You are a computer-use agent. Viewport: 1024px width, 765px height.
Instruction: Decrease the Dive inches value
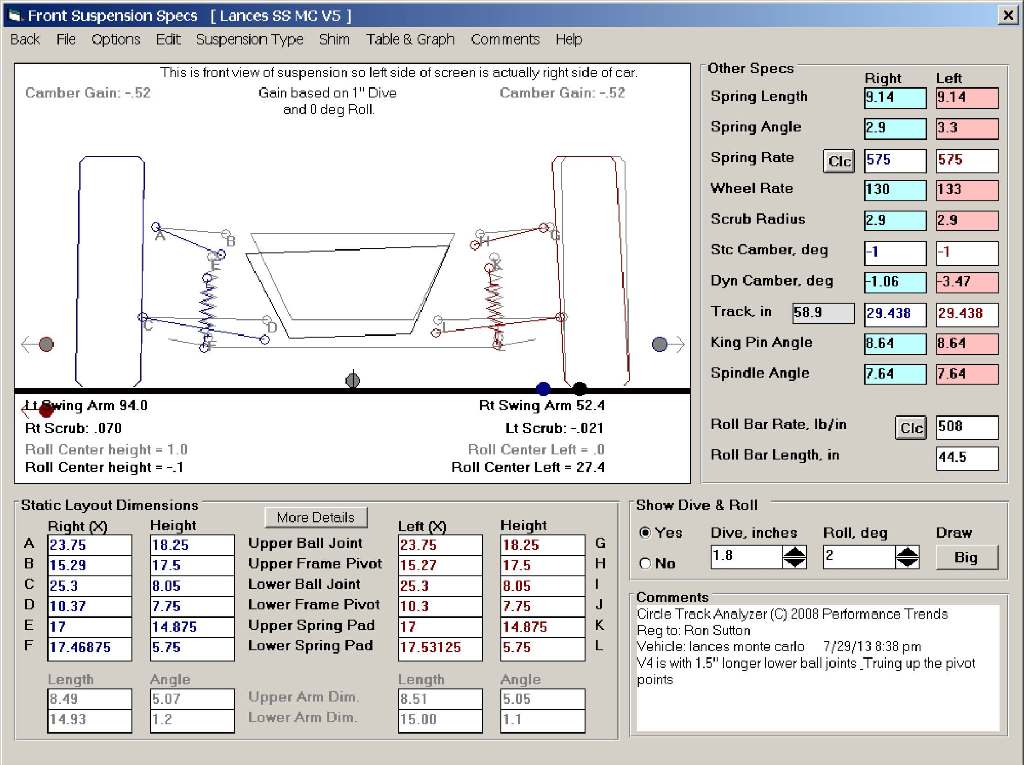(794, 562)
